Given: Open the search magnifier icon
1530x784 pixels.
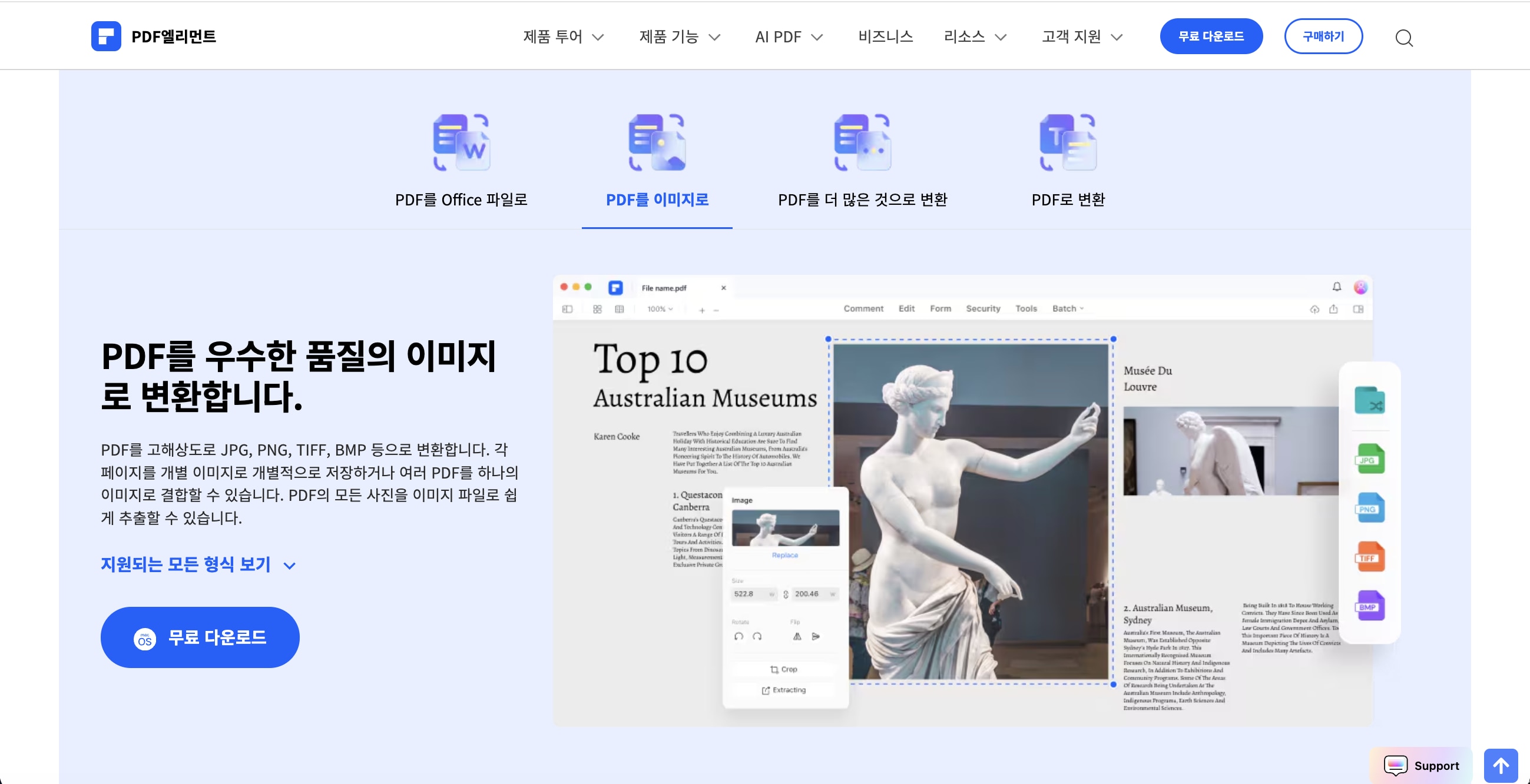Looking at the screenshot, I should tap(1404, 38).
